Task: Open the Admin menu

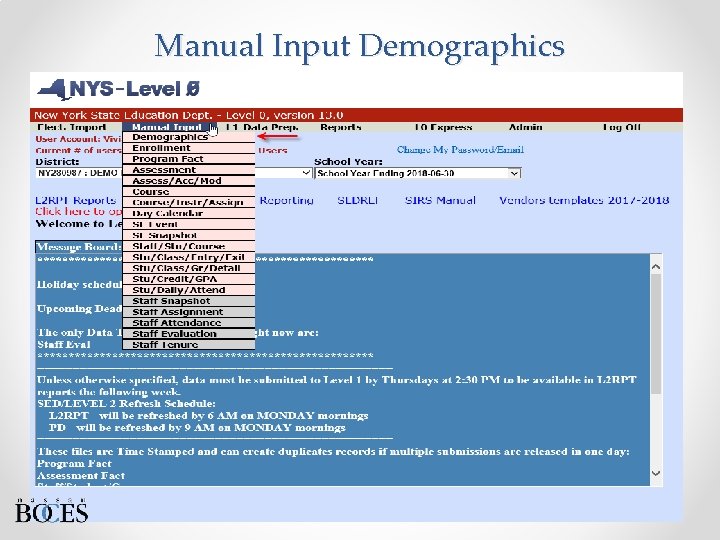Action: (x=526, y=127)
